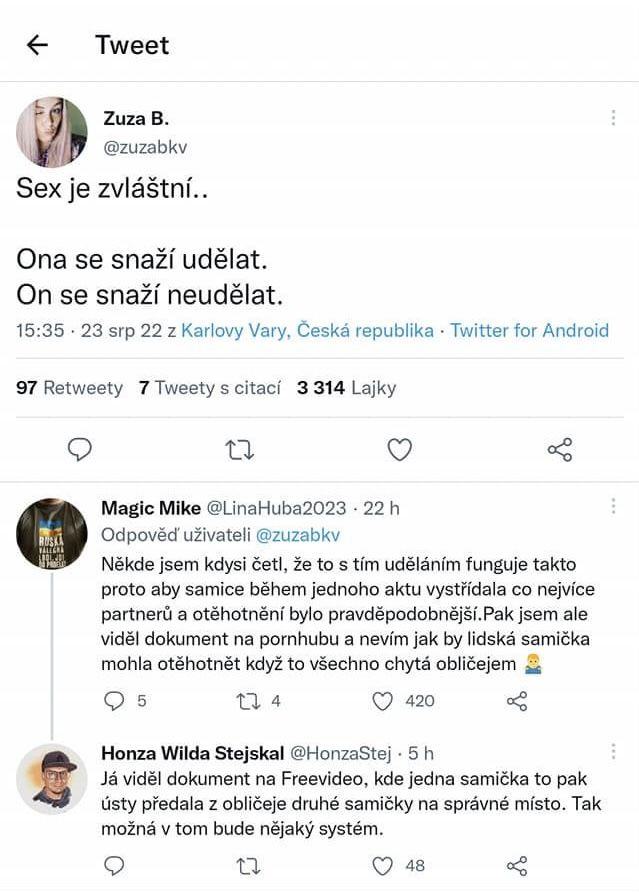Share Zuza B.'s tweet via the share icon

pyautogui.click(x=560, y=450)
